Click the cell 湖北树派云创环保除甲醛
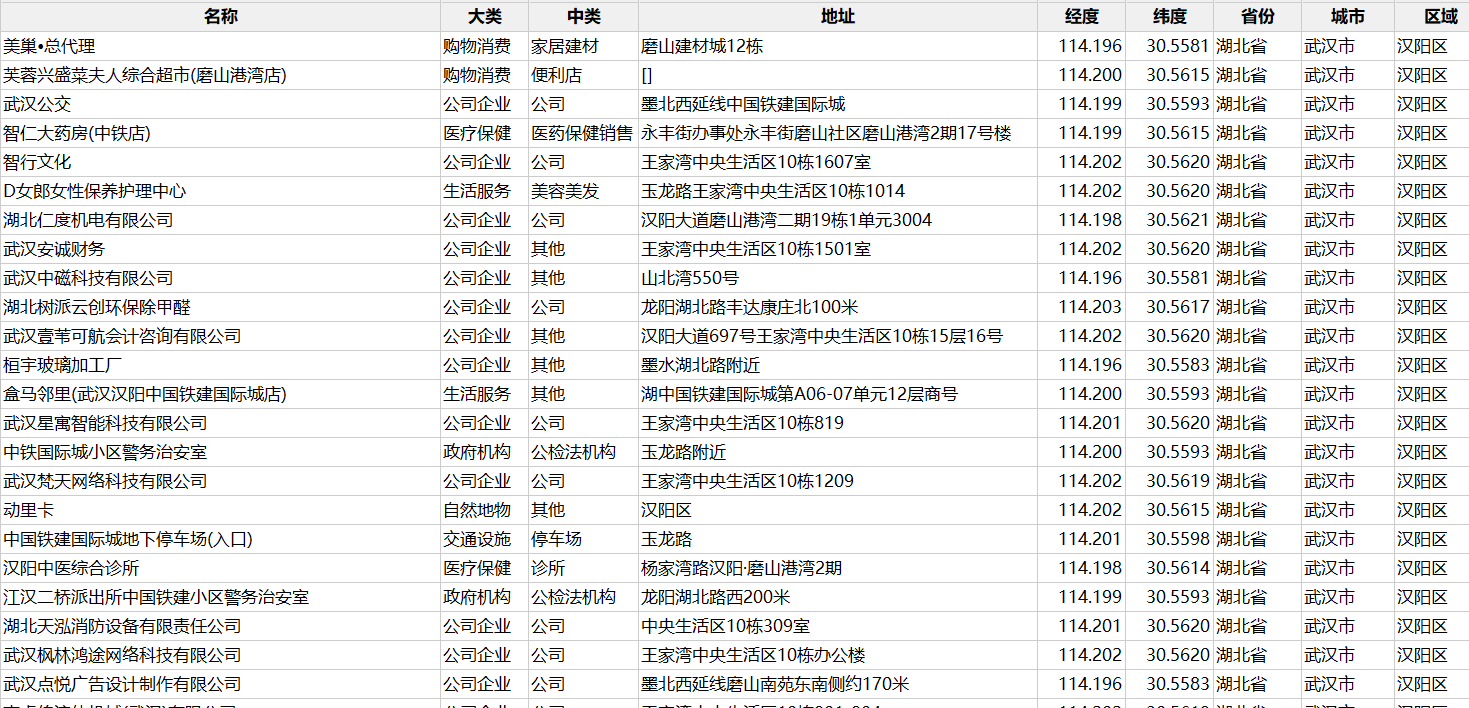 tap(220, 307)
